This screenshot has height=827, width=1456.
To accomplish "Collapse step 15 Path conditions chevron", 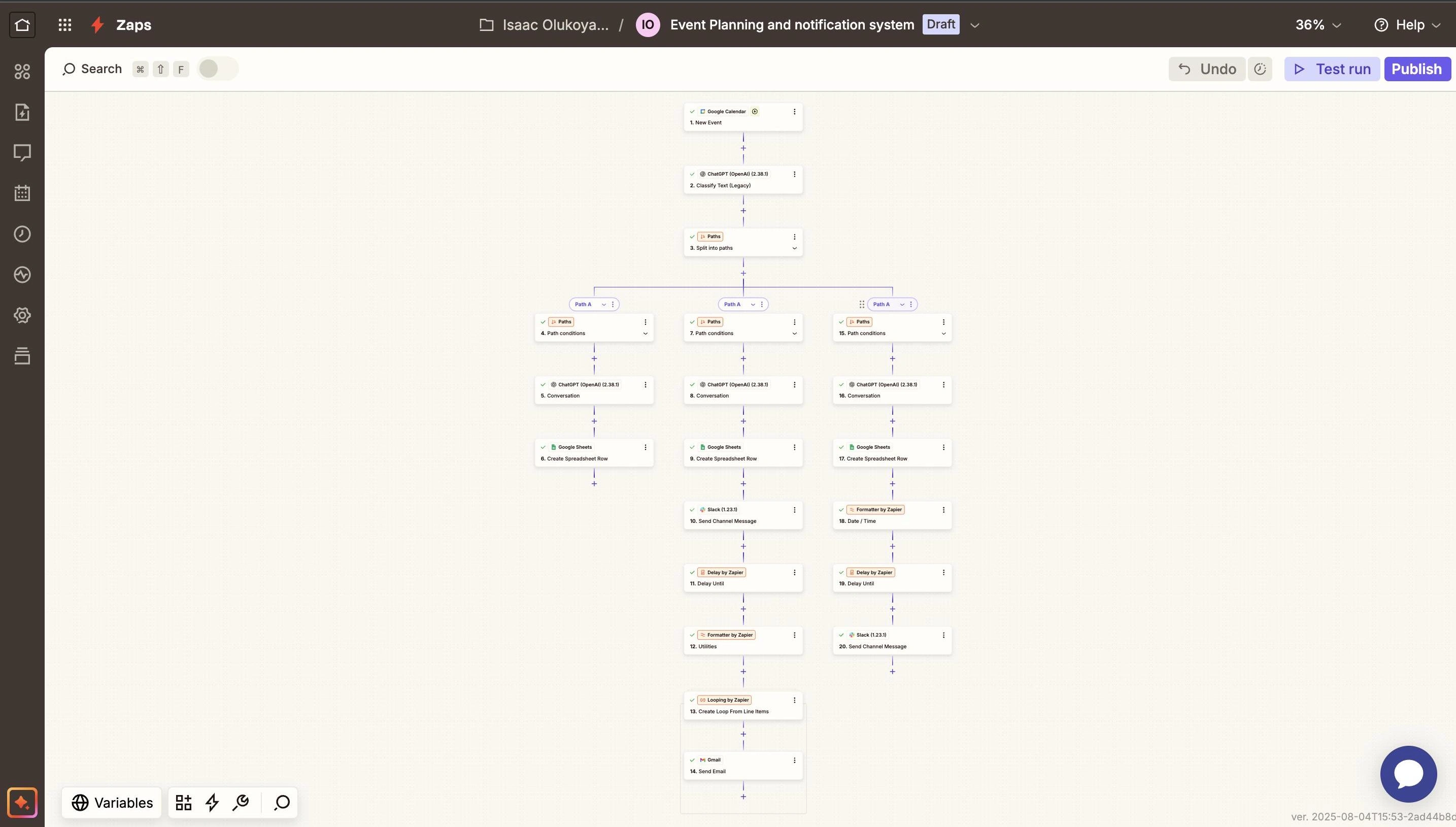I will click(x=943, y=334).
